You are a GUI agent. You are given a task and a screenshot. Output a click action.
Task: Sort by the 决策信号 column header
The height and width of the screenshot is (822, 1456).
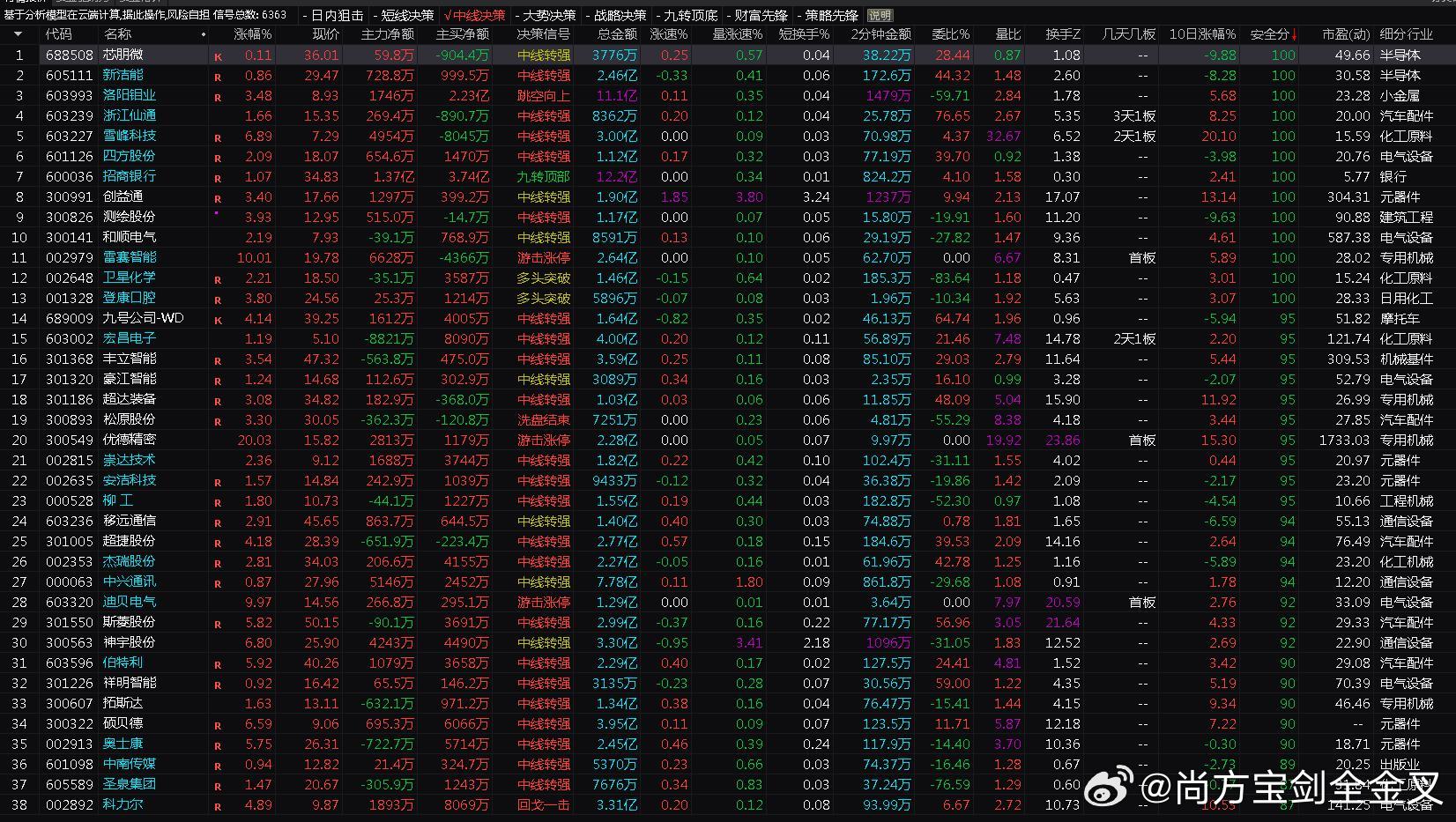pyautogui.click(x=543, y=34)
